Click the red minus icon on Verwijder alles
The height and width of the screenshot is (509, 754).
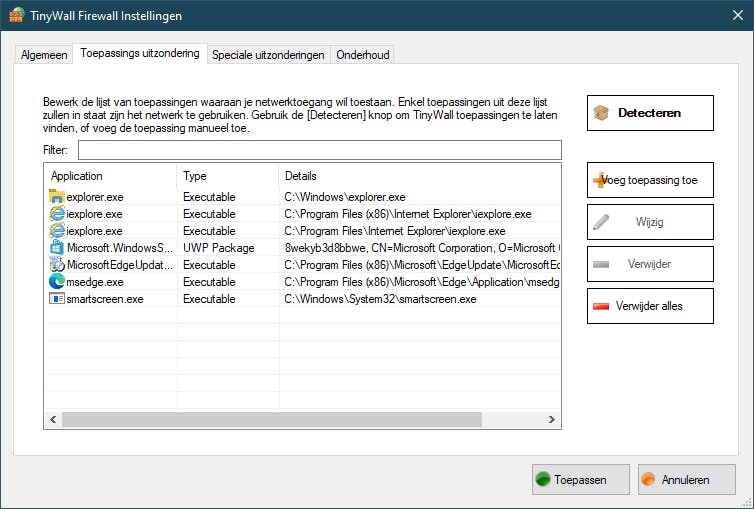(x=601, y=306)
